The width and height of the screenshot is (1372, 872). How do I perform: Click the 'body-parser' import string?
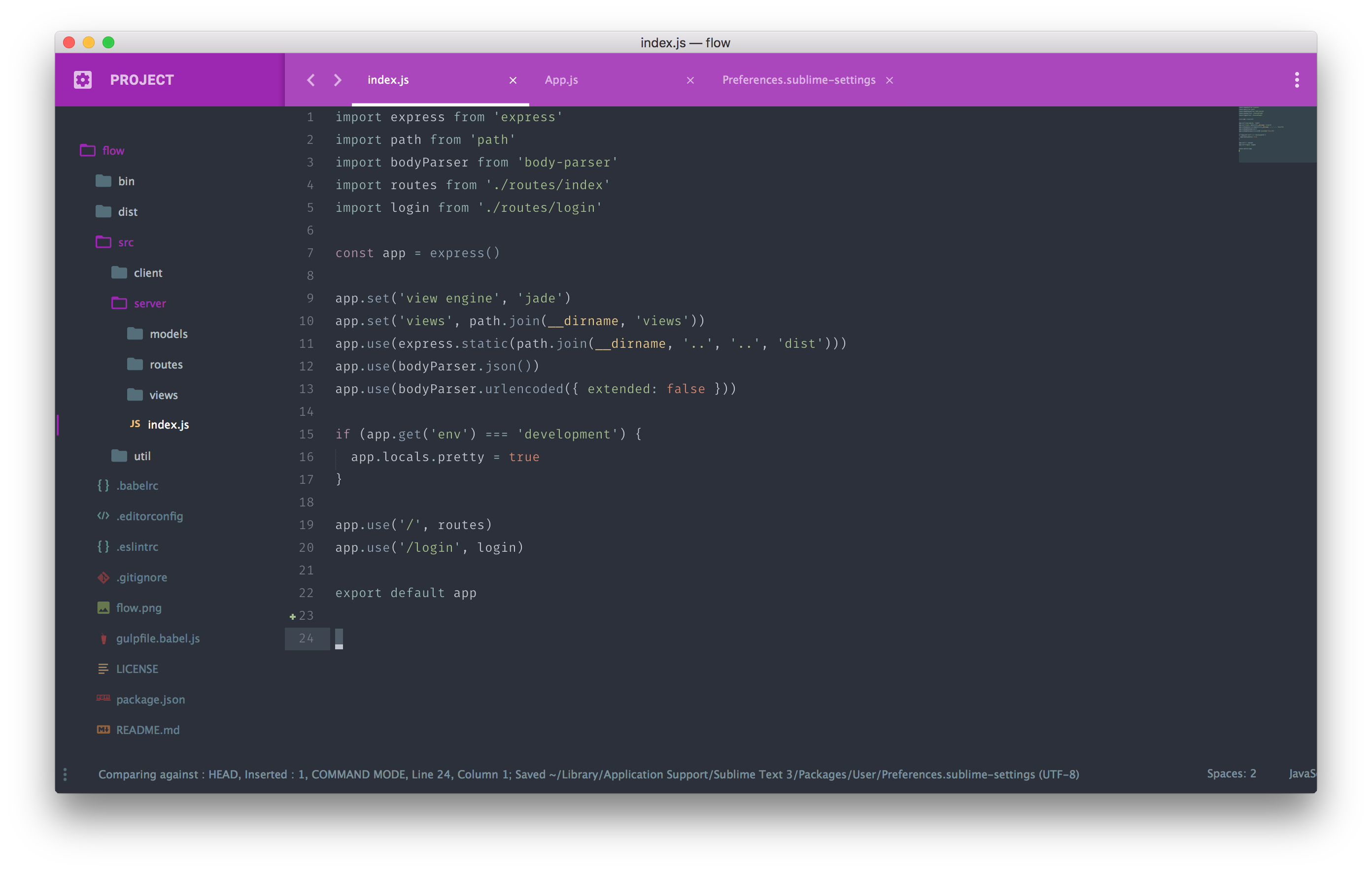pyautogui.click(x=567, y=162)
